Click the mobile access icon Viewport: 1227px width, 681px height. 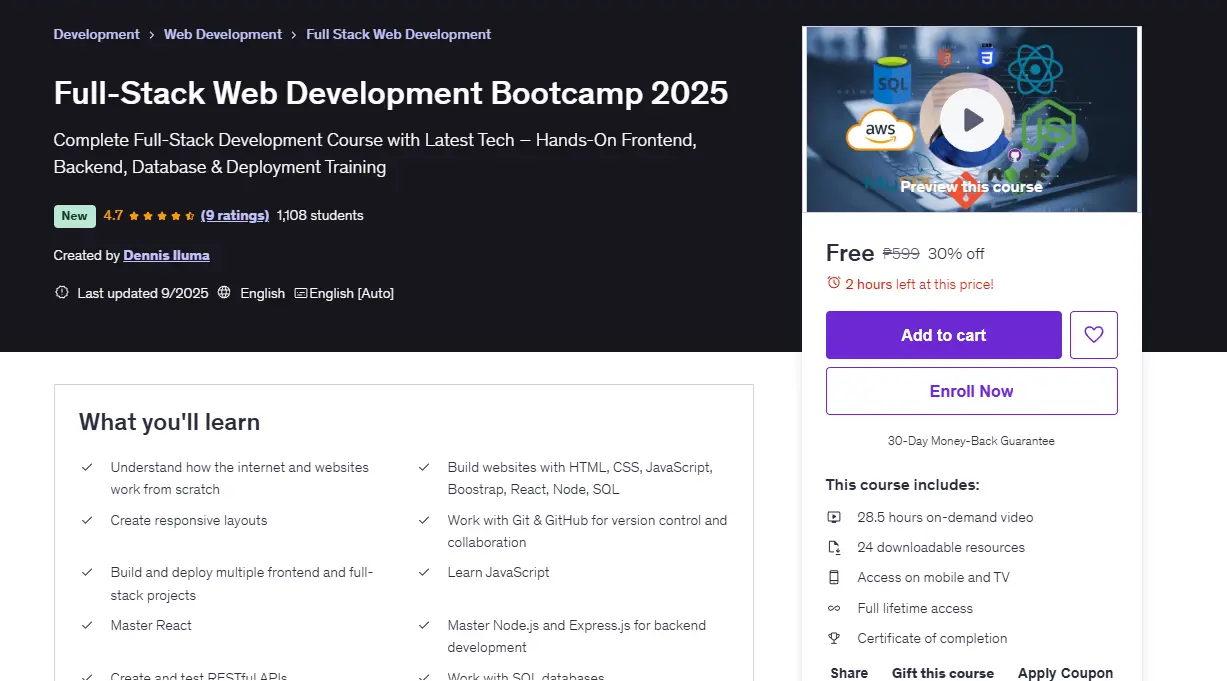[x=834, y=577]
